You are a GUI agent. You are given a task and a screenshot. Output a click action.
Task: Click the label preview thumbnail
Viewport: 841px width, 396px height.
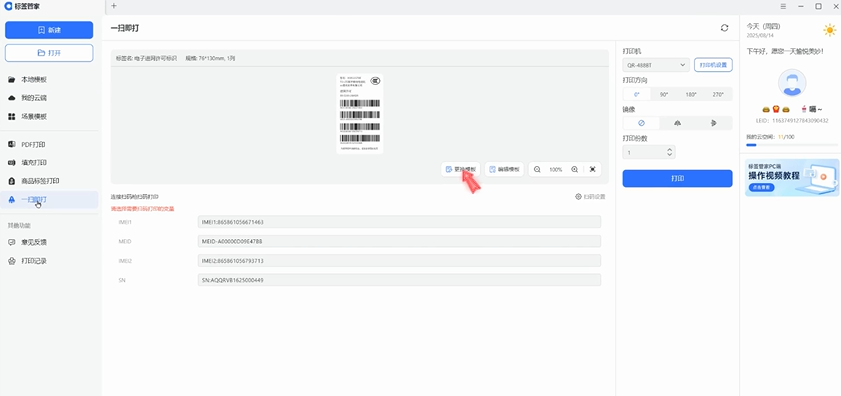click(x=360, y=113)
